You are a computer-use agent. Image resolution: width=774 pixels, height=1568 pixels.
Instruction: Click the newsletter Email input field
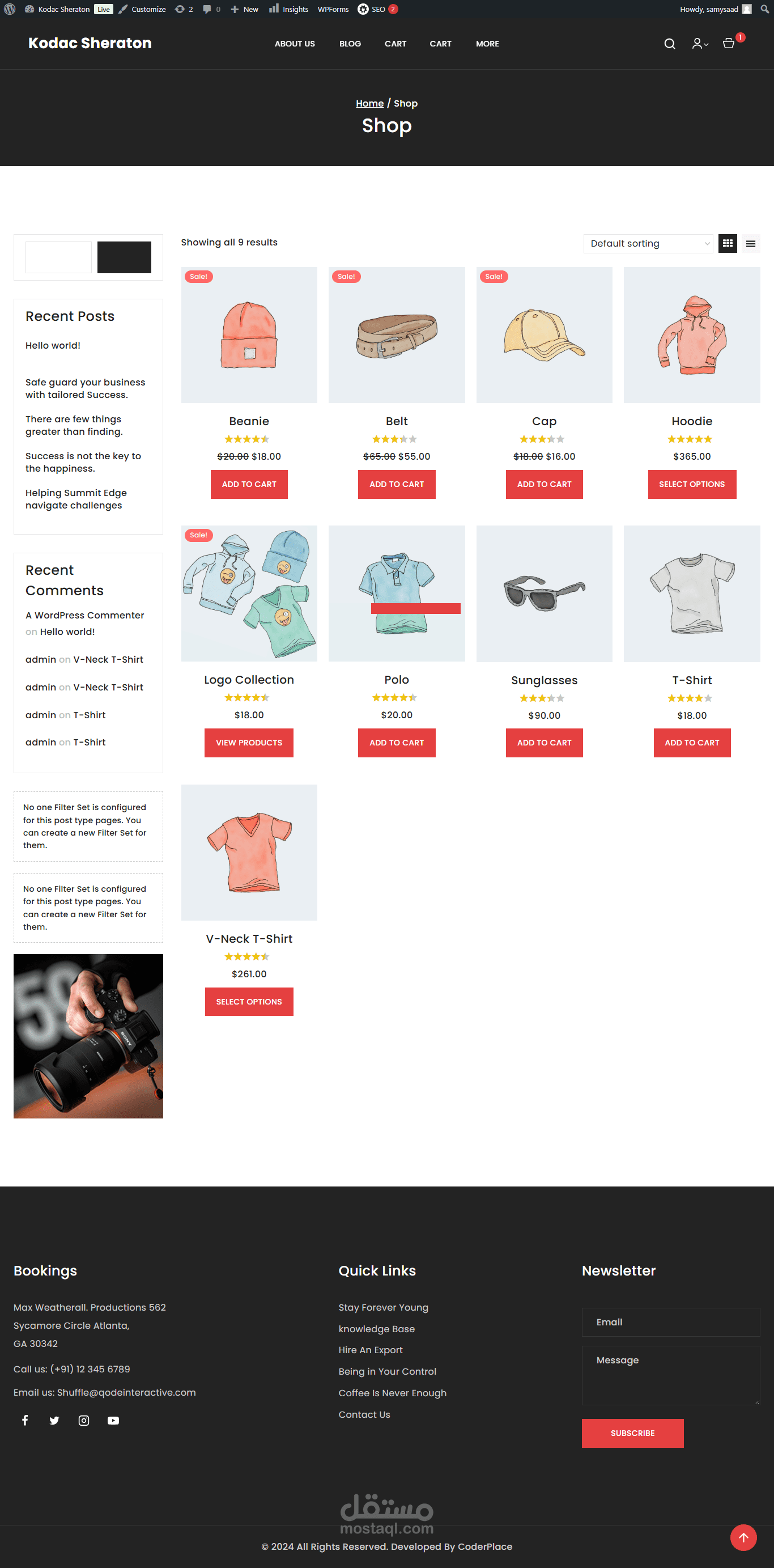point(670,1322)
